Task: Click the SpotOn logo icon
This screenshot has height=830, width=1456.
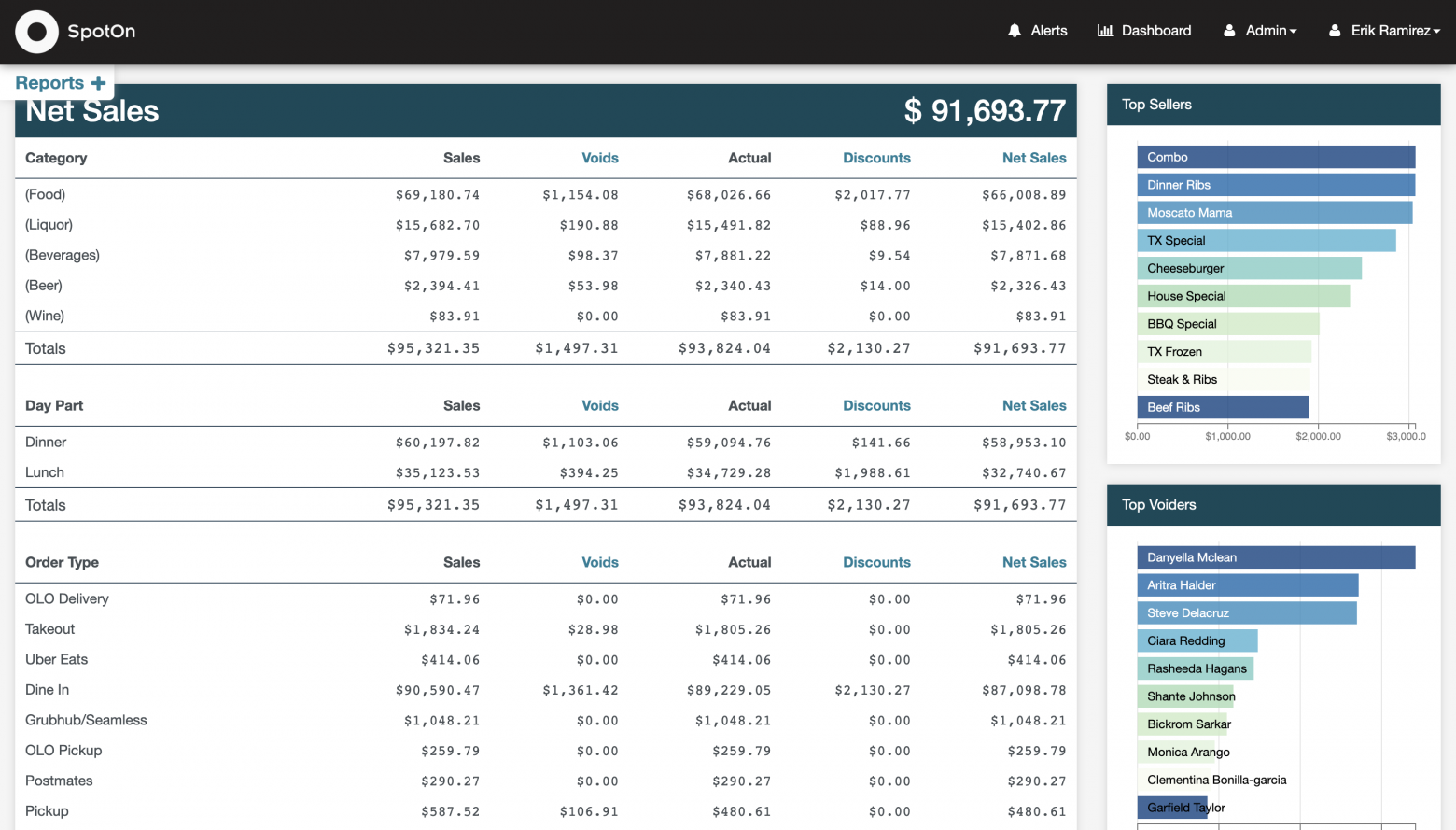Action: coord(36,32)
